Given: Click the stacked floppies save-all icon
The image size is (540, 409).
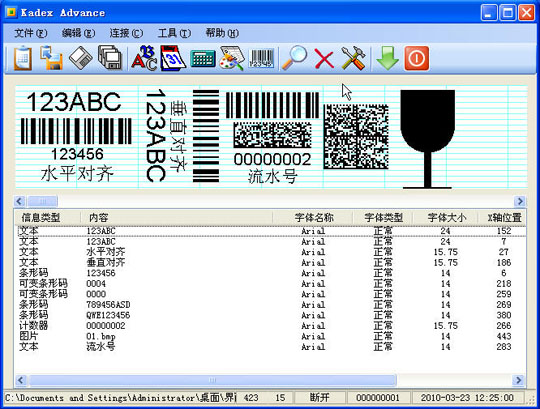Looking at the screenshot, I should (110, 59).
